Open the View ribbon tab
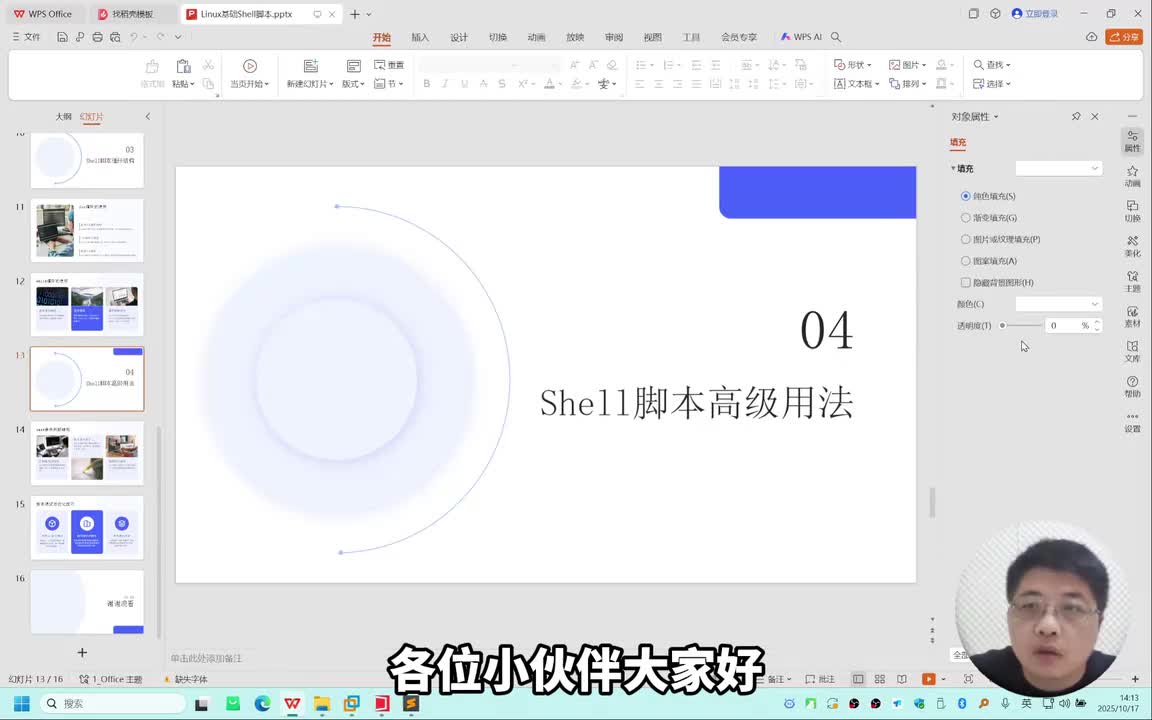The image size is (1152, 720). point(652,37)
